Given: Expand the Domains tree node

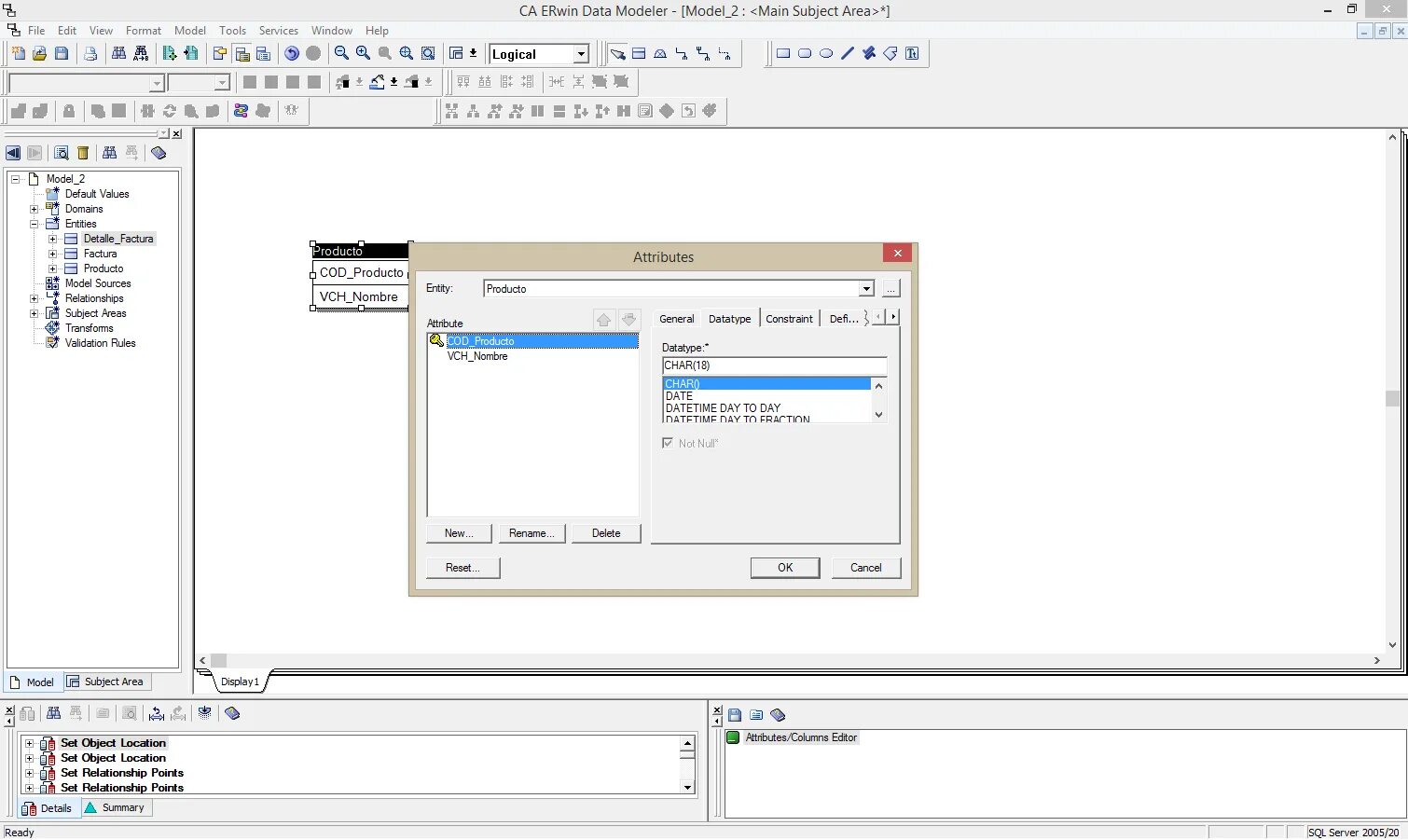Looking at the screenshot, I should point(35,209).
